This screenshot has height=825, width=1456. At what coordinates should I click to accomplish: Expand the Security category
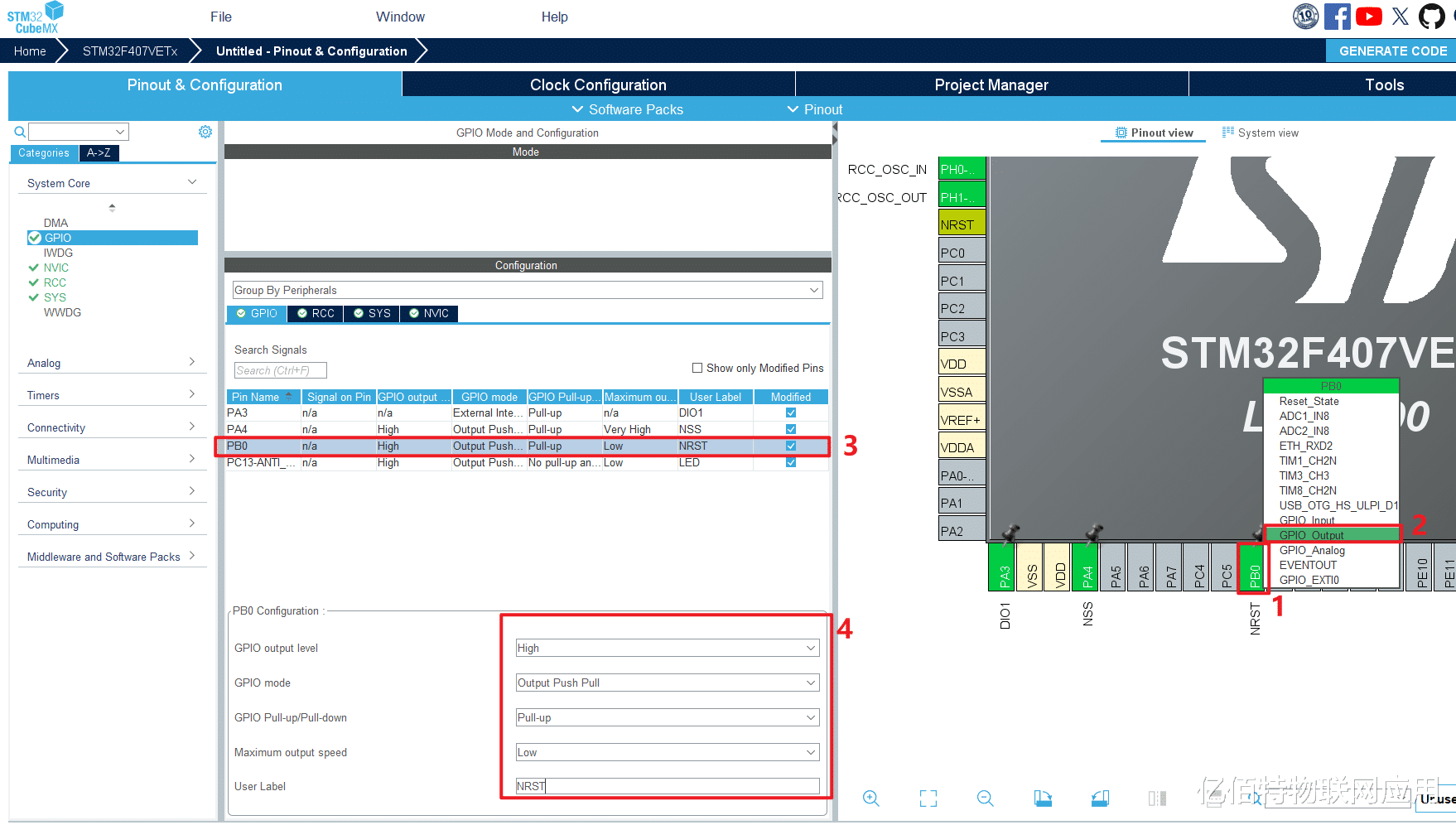coord(111,492)
